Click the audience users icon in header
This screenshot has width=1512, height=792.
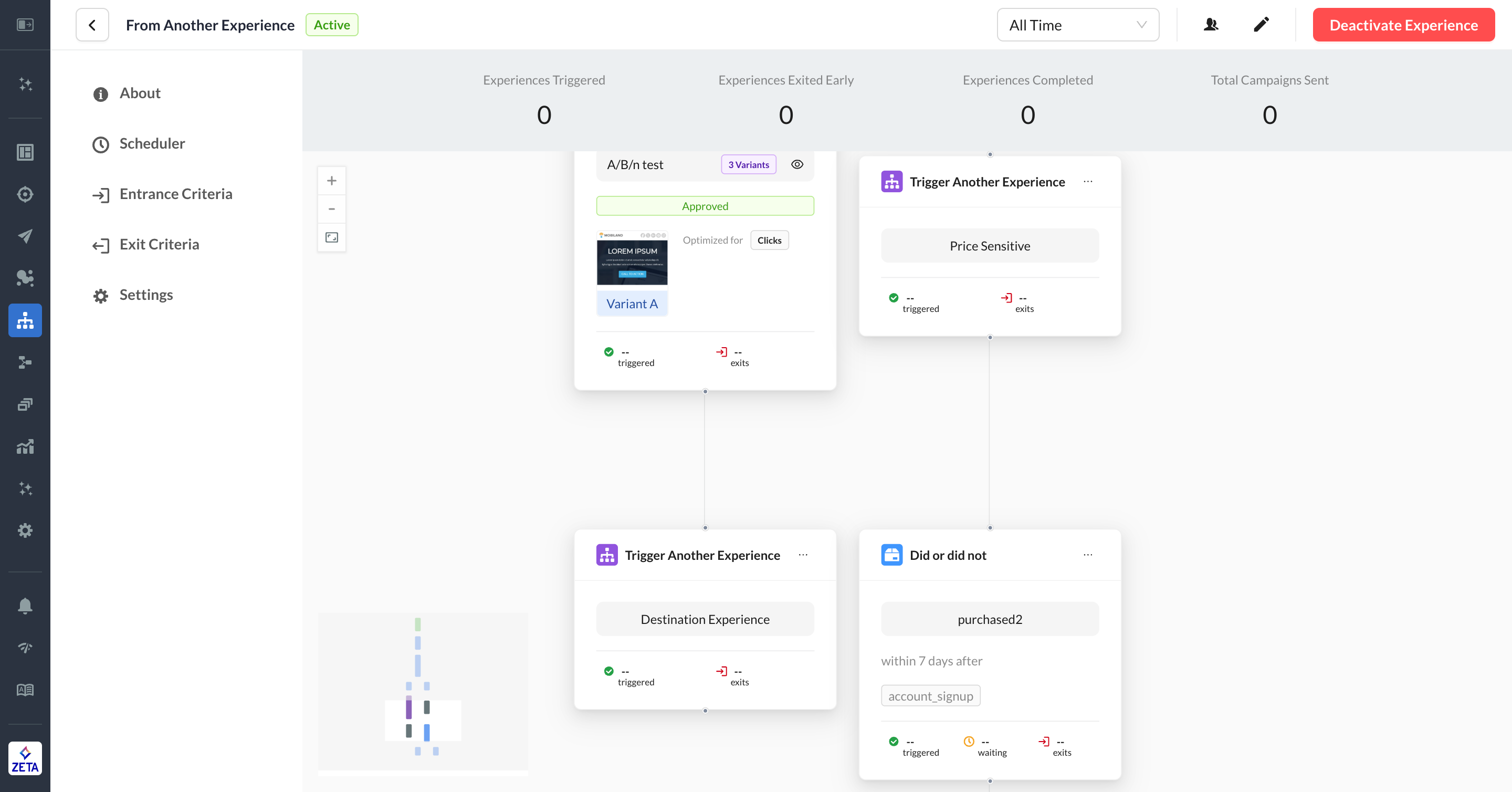coord(1210,25)
